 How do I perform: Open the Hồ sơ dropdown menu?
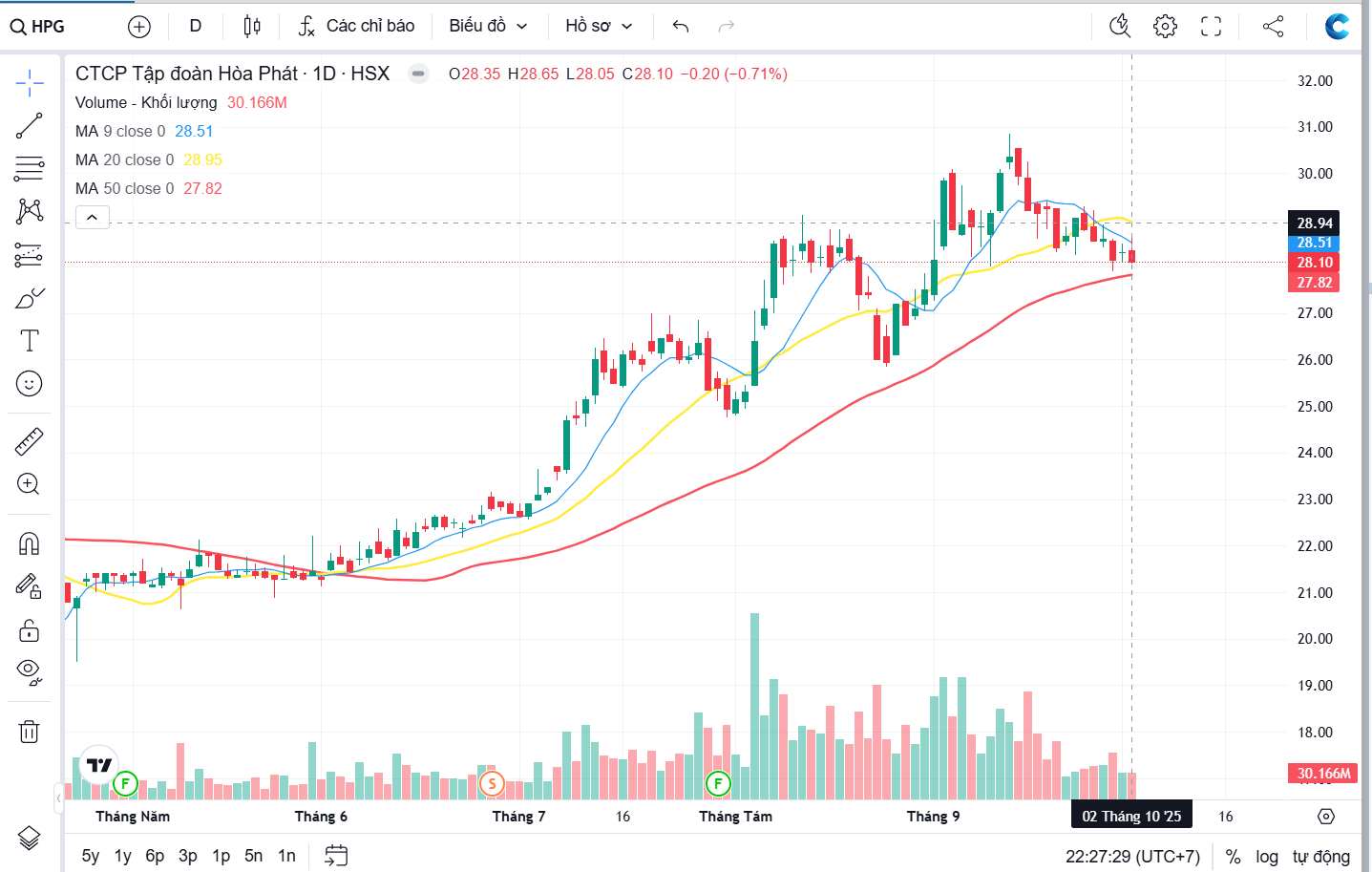pyautogui.click(x=599, y=26)
